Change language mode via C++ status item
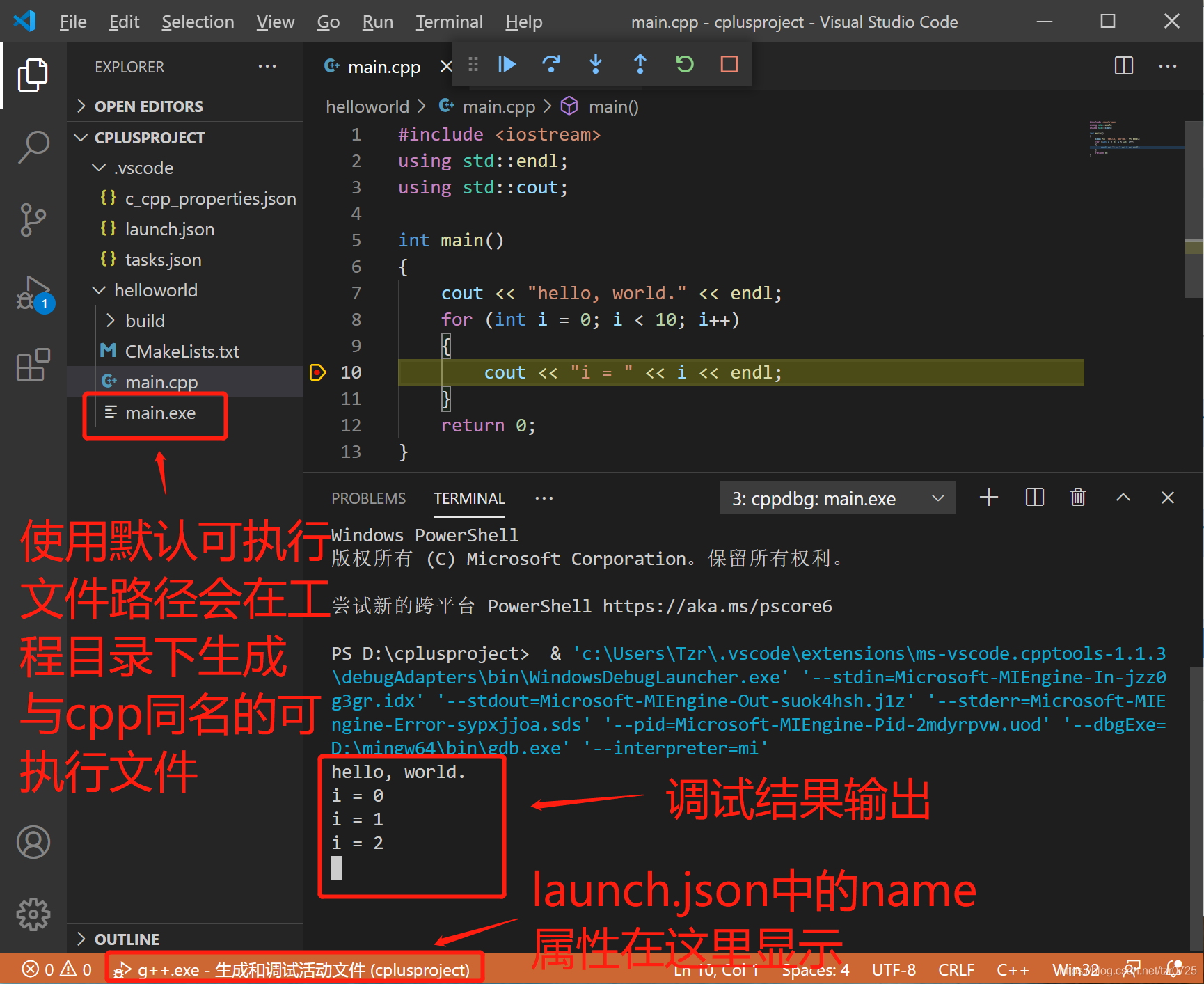This screenshot has width=1204, height=984. point(1013,969)
